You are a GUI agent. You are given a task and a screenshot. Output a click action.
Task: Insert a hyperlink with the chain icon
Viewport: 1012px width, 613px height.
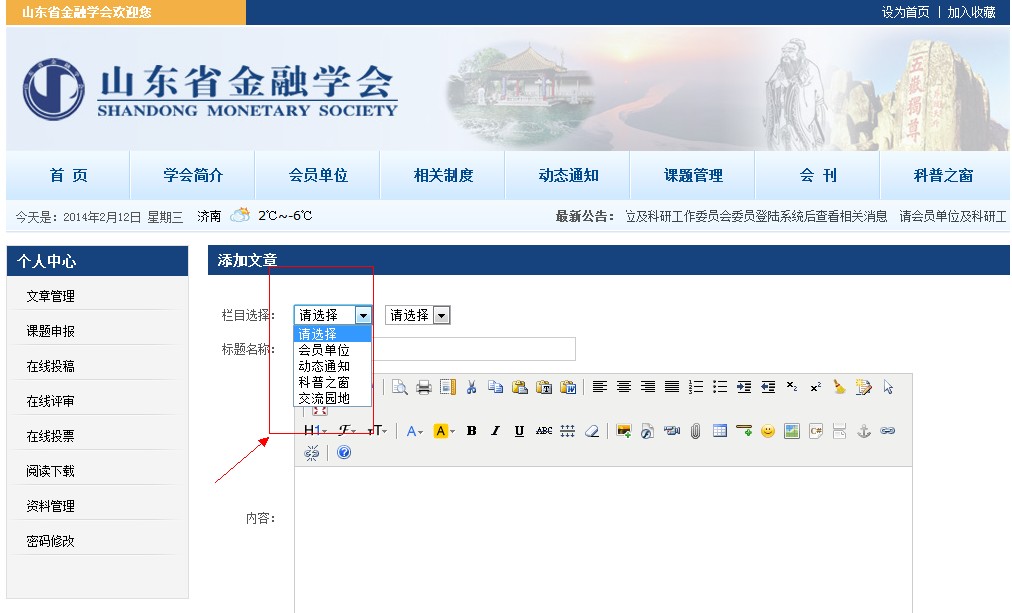tap(888, 431)
